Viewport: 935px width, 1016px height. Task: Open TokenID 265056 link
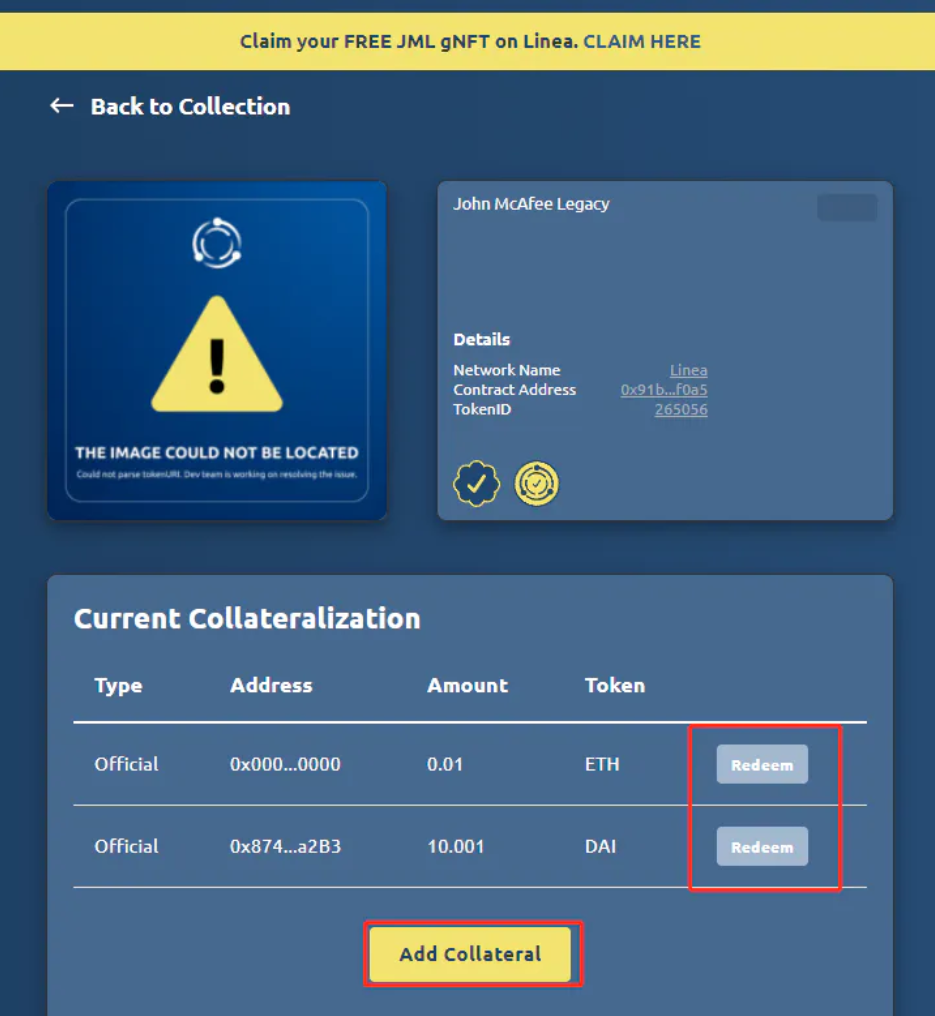click(680, 410)
